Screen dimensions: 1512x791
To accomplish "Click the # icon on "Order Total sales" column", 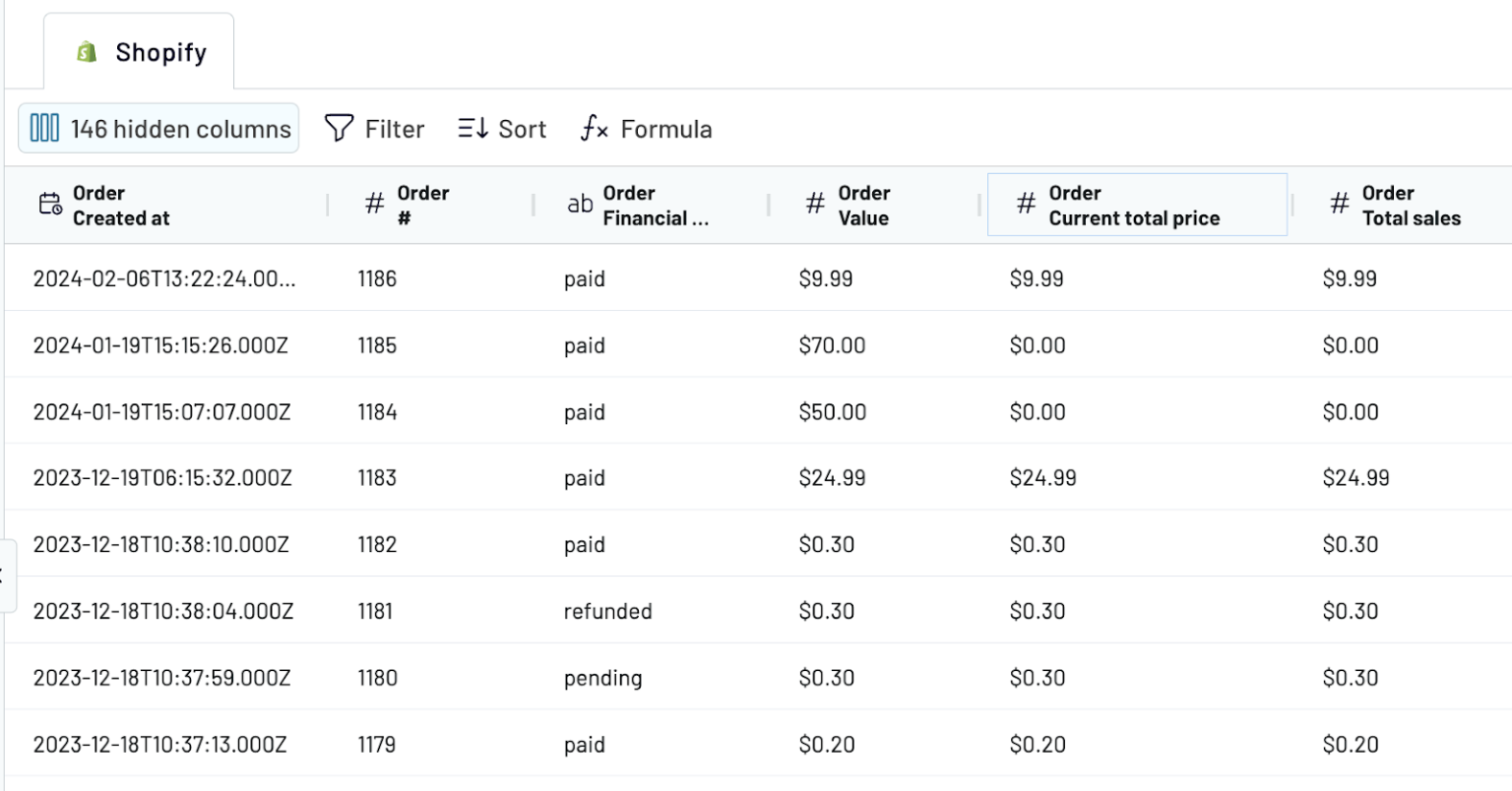I will point(1340,205).
